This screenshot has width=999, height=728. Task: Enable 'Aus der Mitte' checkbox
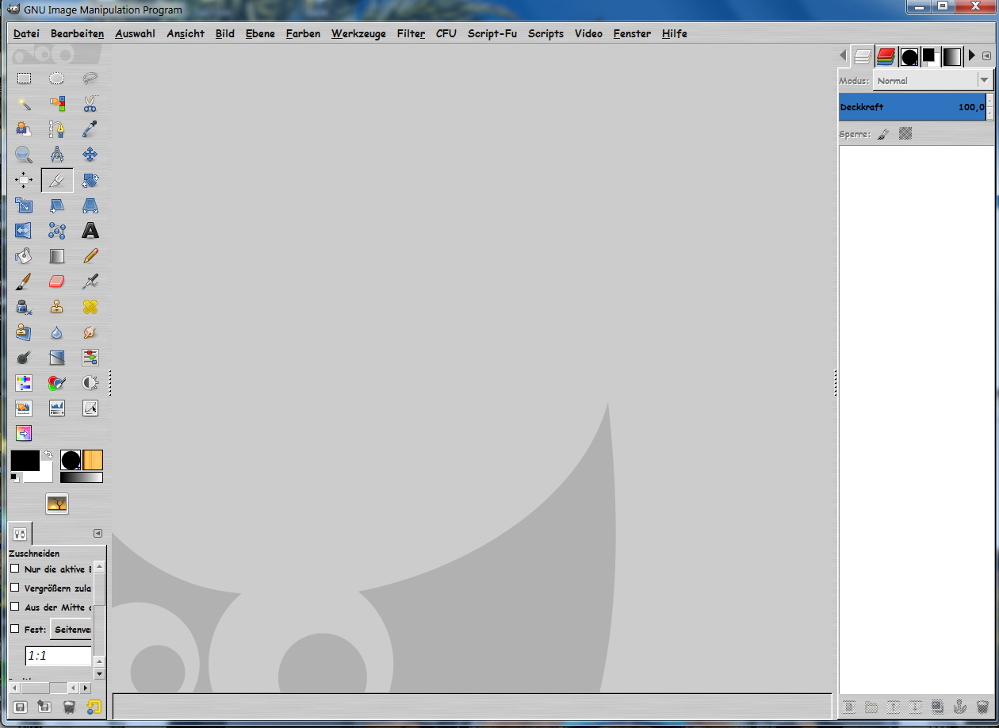pyautogui.click(x=15, y=607)
